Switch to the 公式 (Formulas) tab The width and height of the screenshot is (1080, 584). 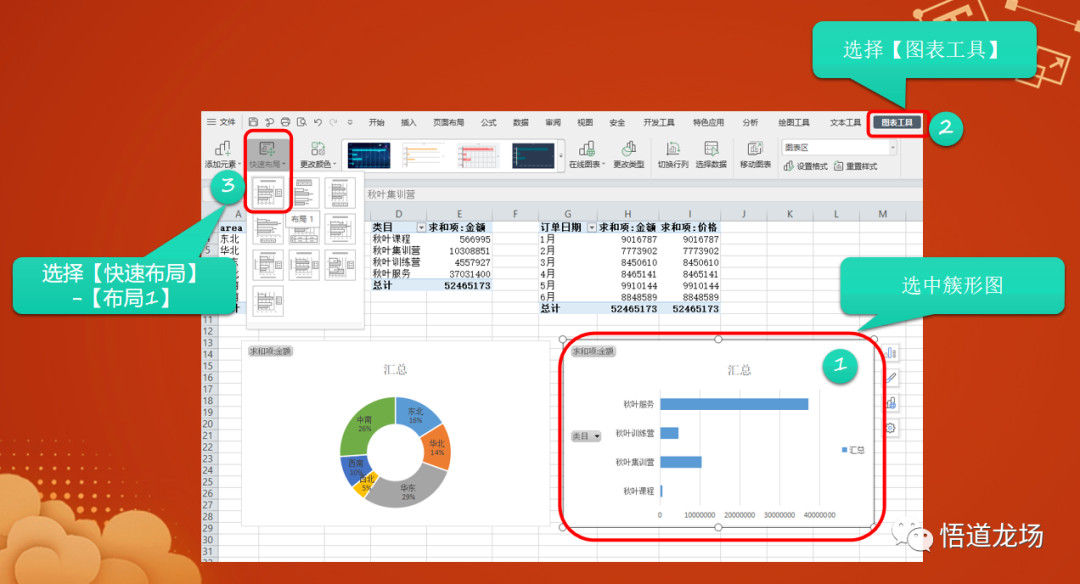[488, 123]
